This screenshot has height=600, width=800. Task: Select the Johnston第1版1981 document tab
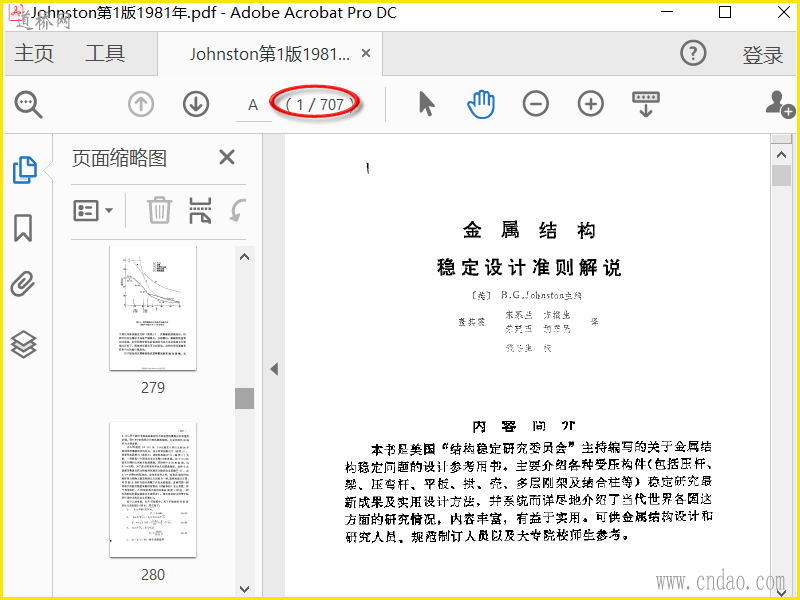click(x=270, y=54)
